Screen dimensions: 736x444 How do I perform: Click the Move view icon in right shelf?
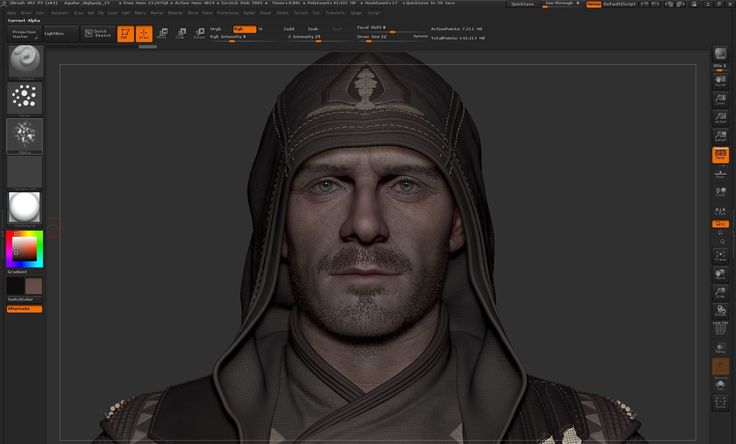tap(720, 274)
